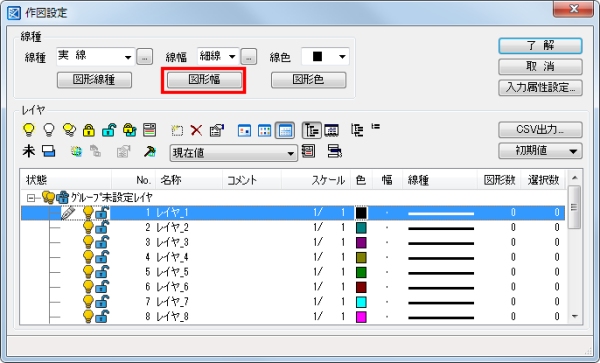This screenshot has height=363, width=600.
Task: Toggle visibility bulb of レイヤ_5
Action: pos(88,272)
